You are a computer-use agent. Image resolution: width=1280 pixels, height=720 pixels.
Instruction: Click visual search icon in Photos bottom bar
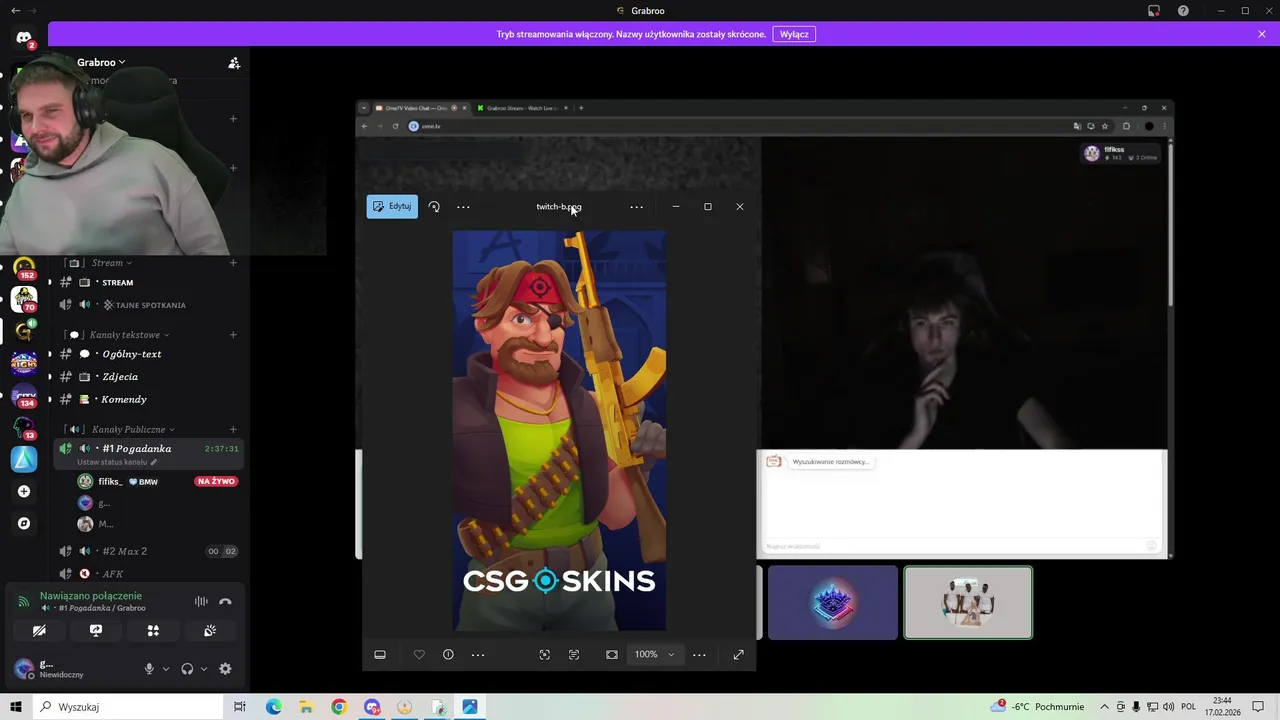click(544, 654)
